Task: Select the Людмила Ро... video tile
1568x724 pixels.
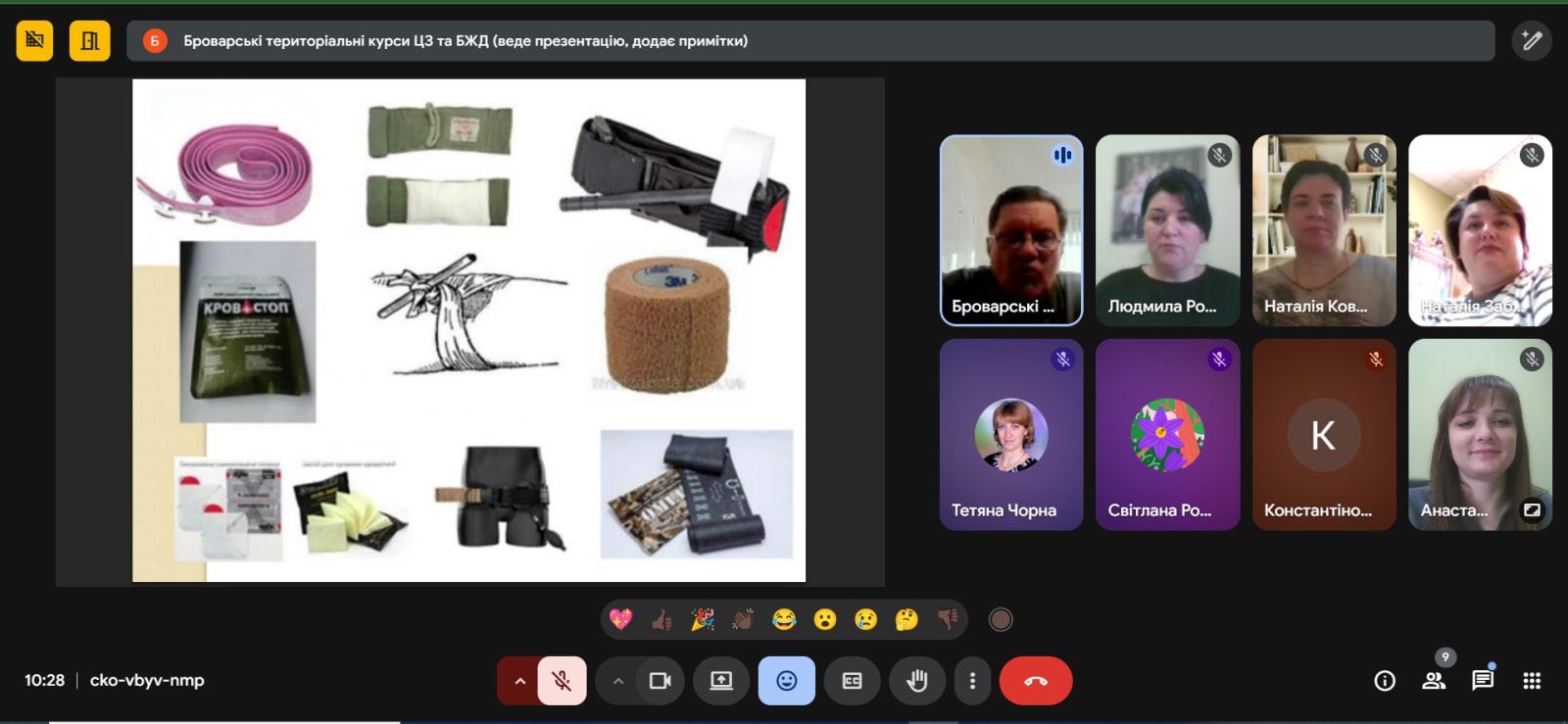Action: click(x=1167, y=230)
